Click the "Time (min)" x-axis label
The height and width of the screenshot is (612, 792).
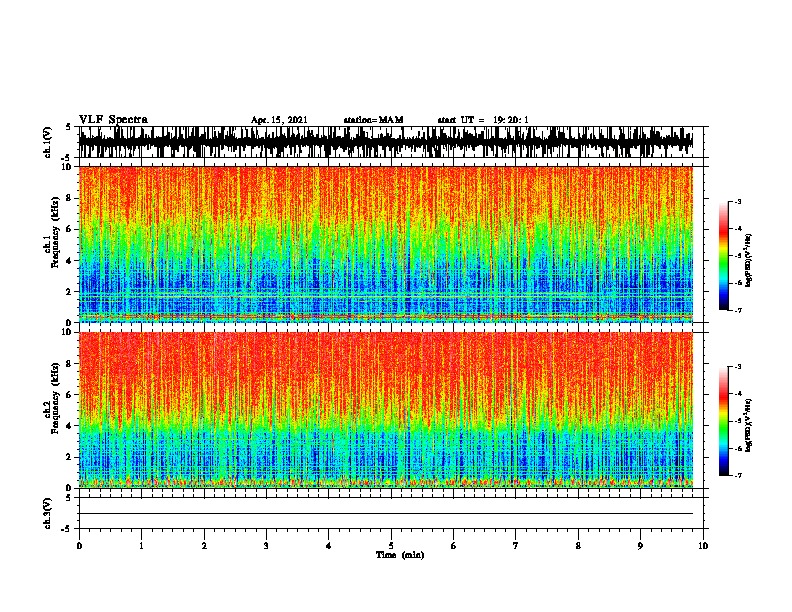pos(400,555)
